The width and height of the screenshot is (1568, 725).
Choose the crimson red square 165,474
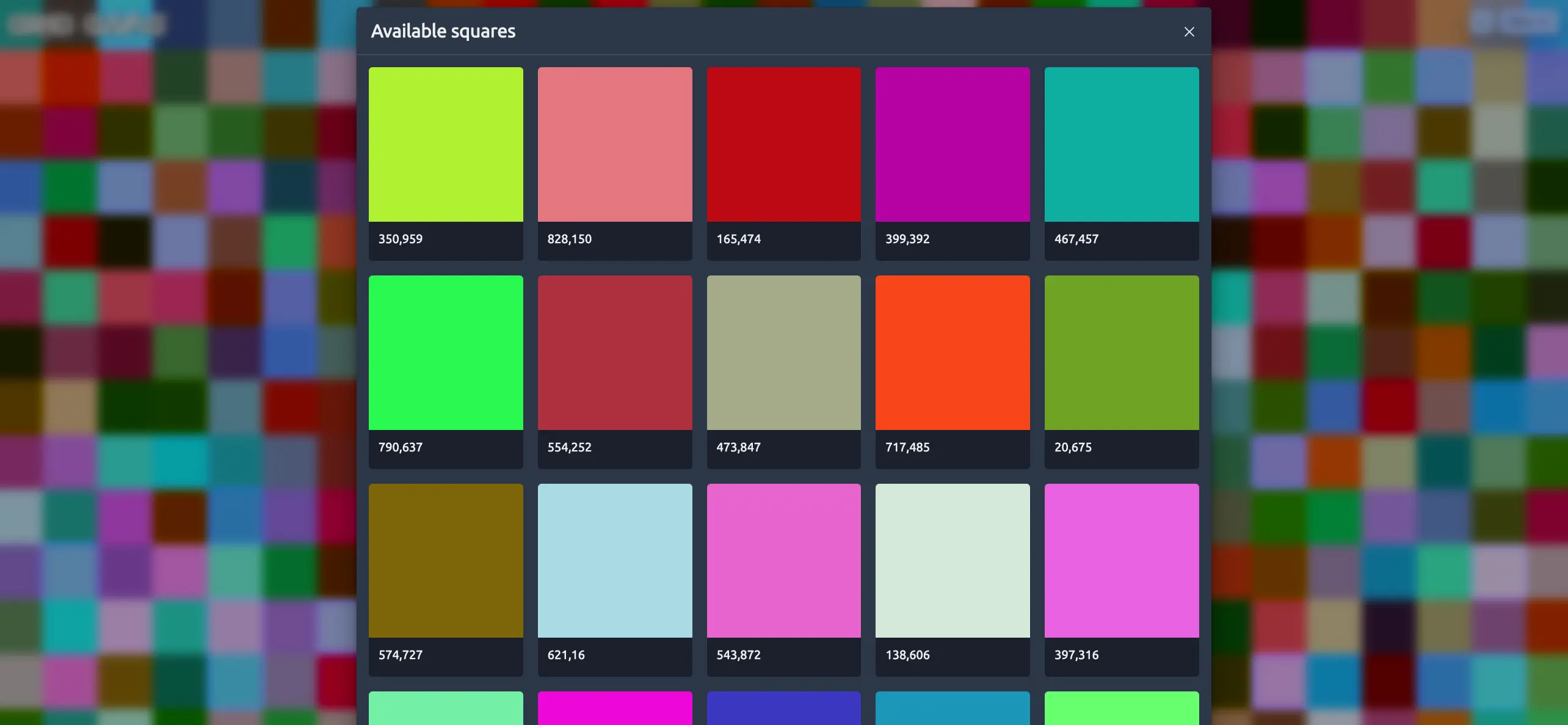tap(784, 144)
